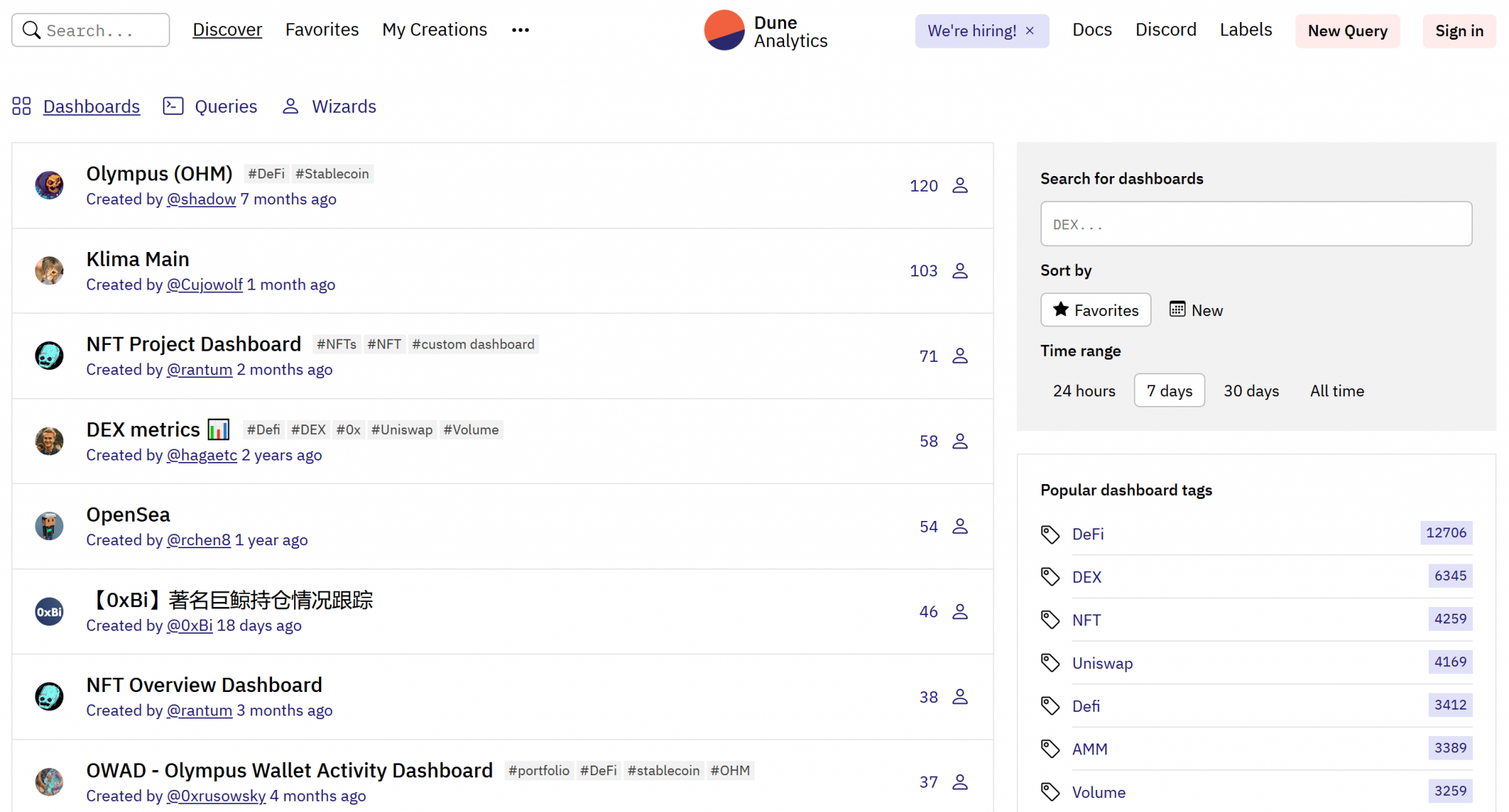Click the 0xBi round avatar
Screen dimensions: 1509x812
coord(49,612)
